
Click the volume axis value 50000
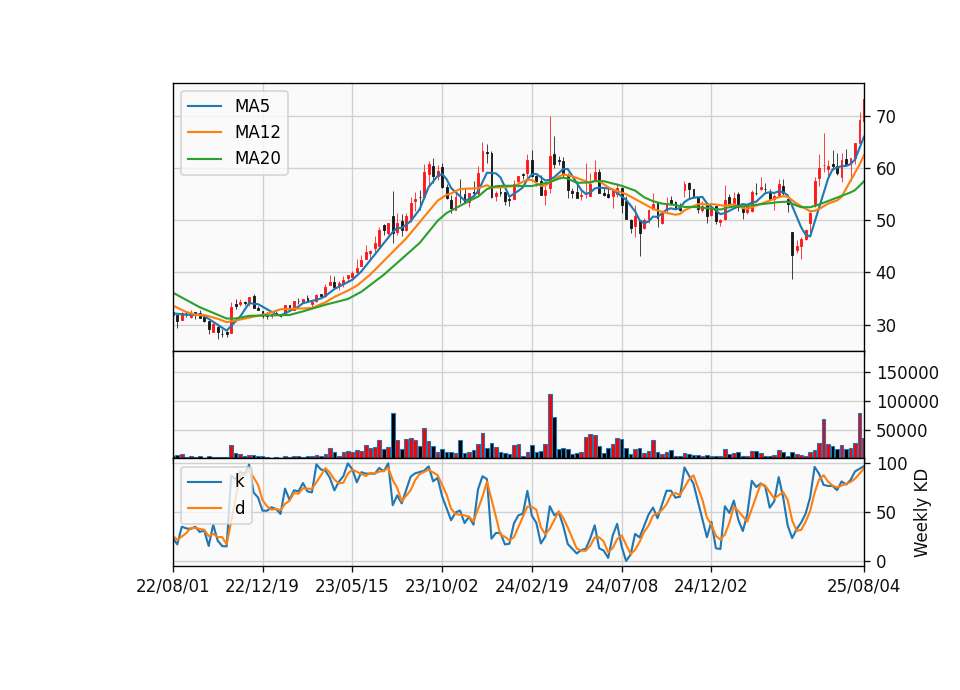(x=902, y=431)
